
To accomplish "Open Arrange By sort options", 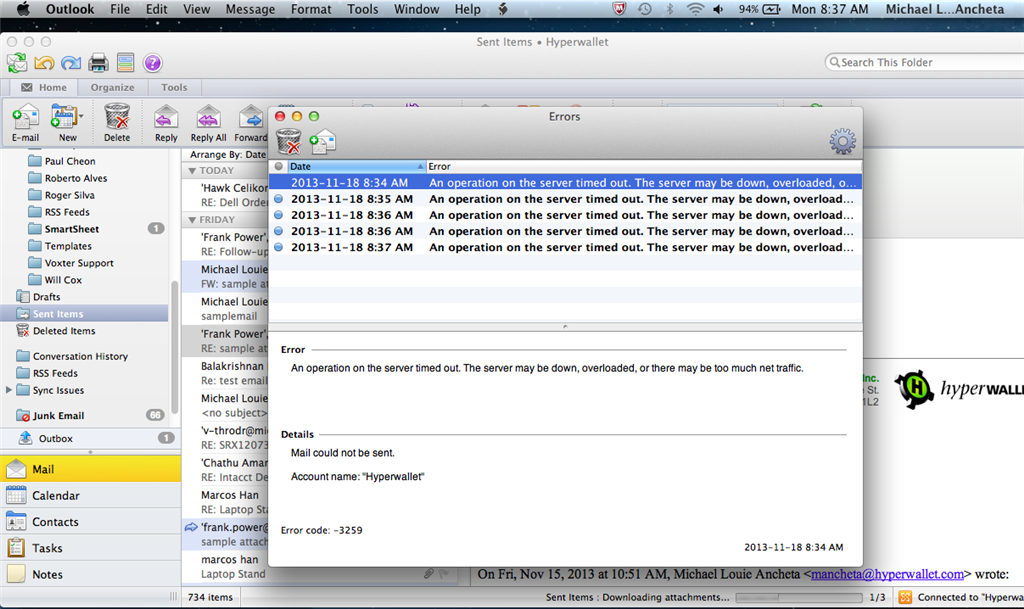I will pos(228,155).
